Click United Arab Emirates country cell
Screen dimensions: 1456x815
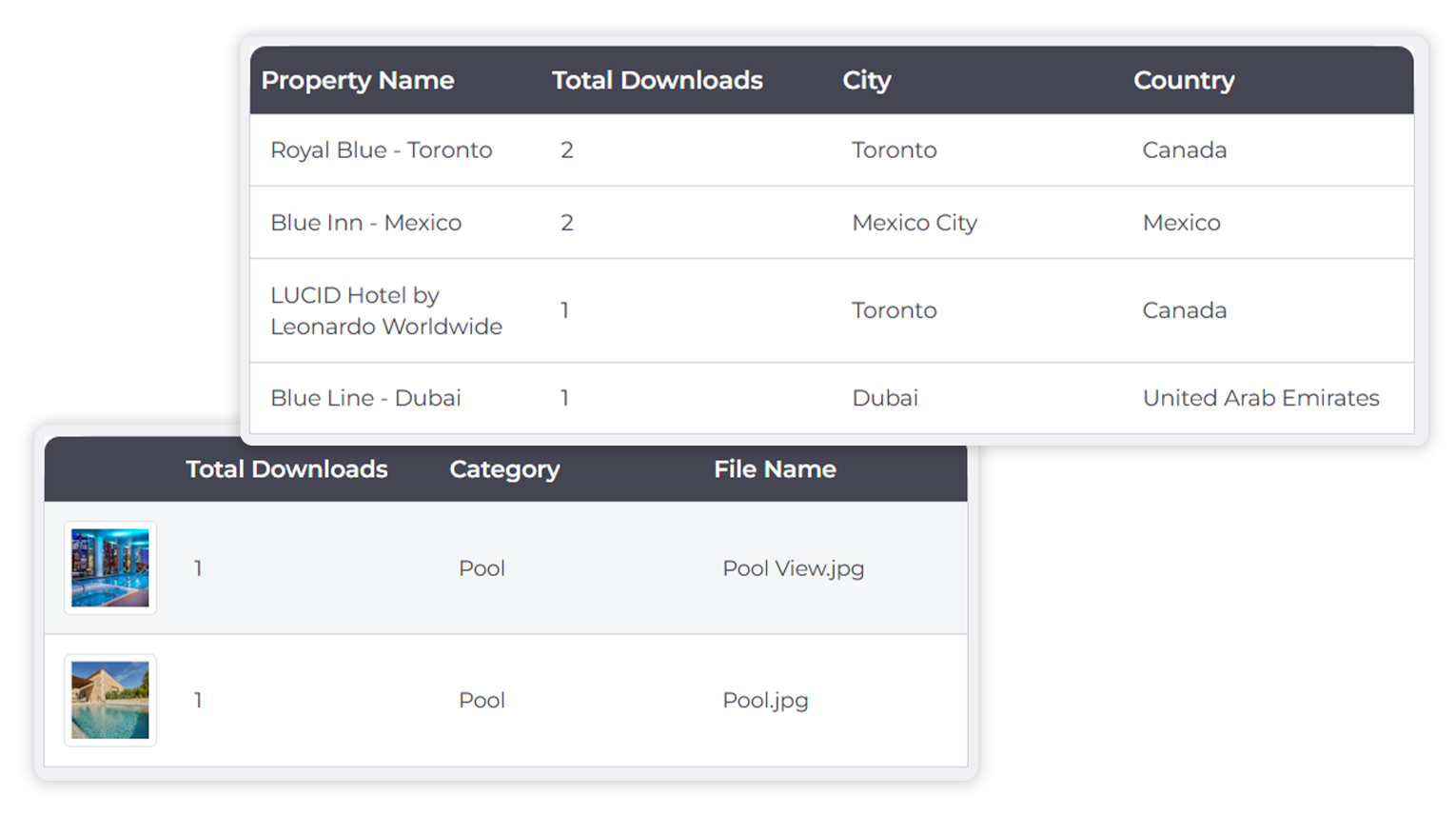point(1260,398)
